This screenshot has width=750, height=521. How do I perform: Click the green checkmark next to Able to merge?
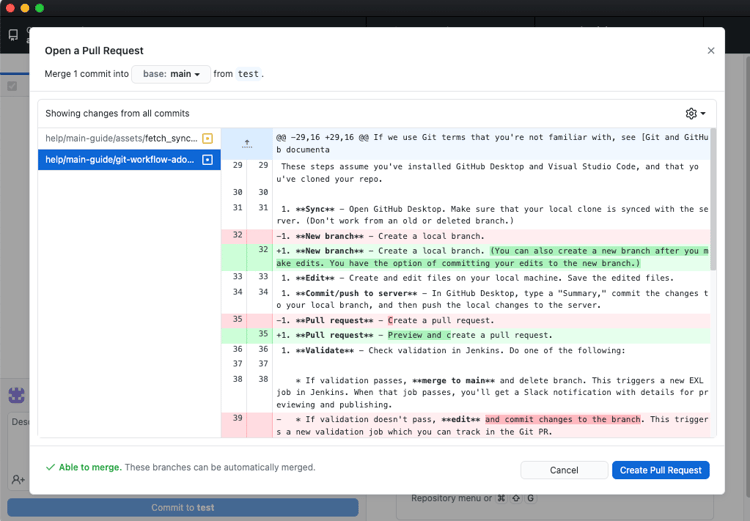coord(50,467)
